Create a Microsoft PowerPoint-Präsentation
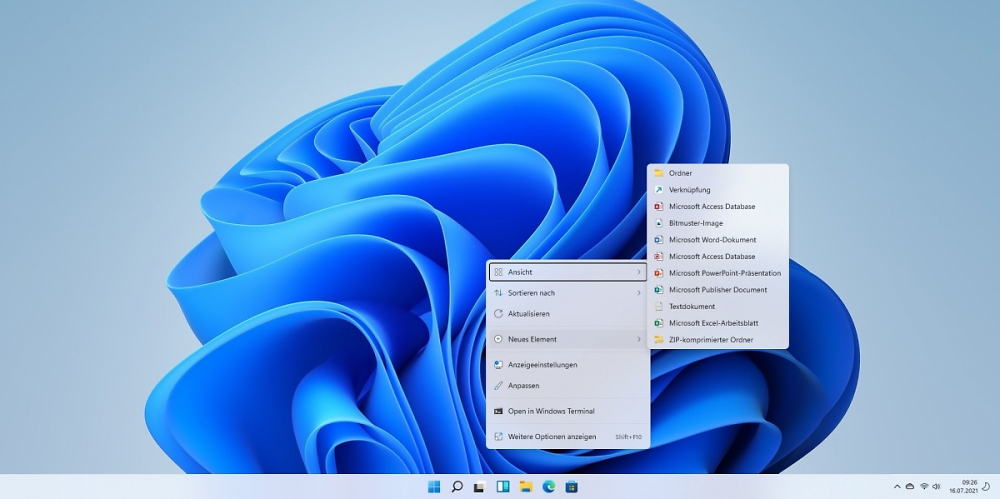The width and height of the screenshot is (1000, 499). coord(717,273)
